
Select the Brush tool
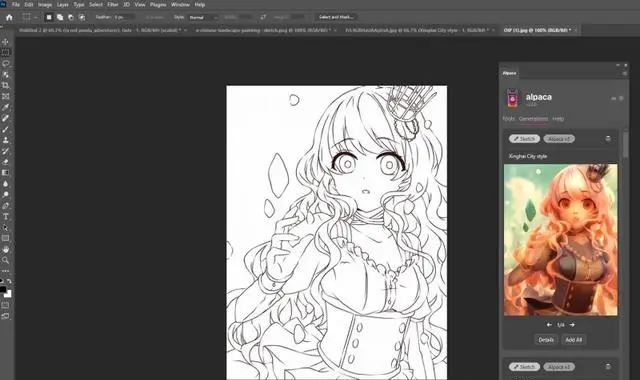5,129
